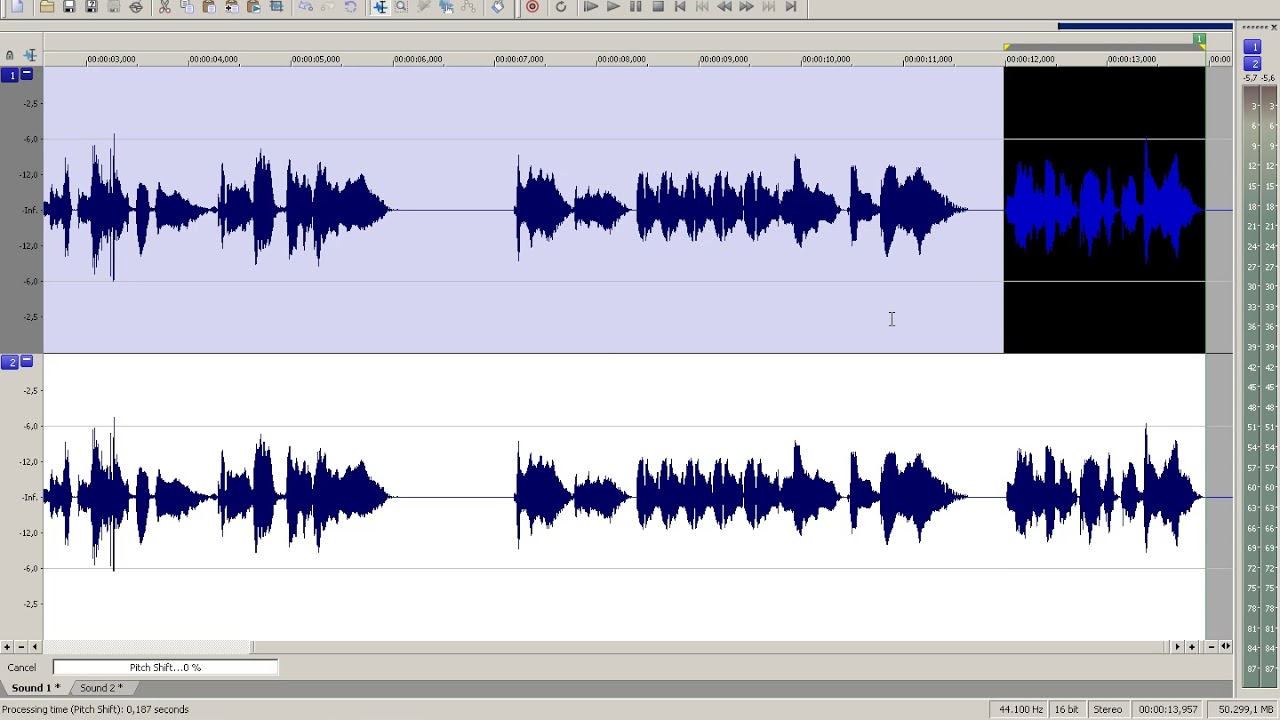Copy the selected audio
Screen dimensions: 1280x720
tap(187, 6)
